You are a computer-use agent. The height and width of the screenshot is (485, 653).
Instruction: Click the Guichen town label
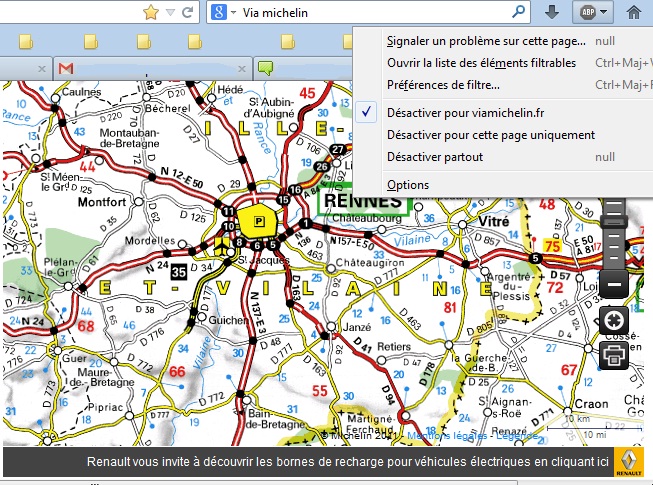(x=227, y=320)
